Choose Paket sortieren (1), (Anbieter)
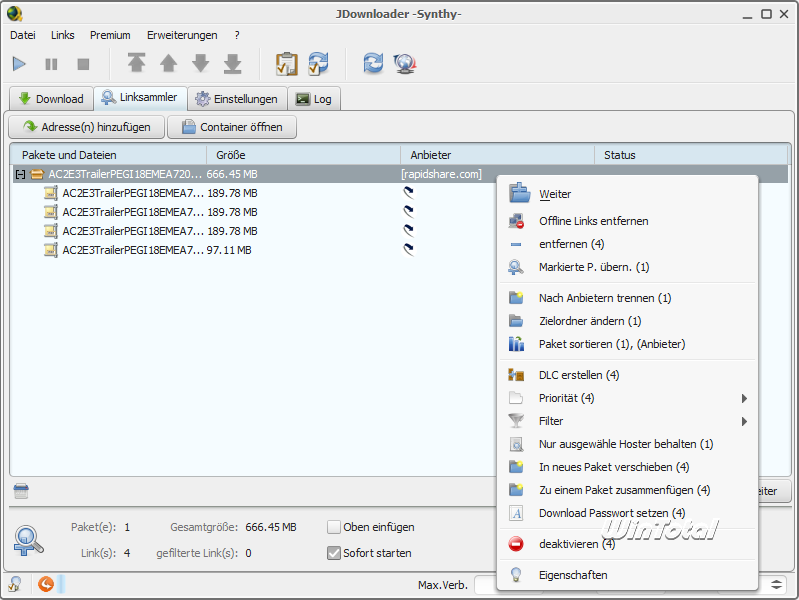Image resolution: width=799 pixels, height=600 pixels. 627,344
